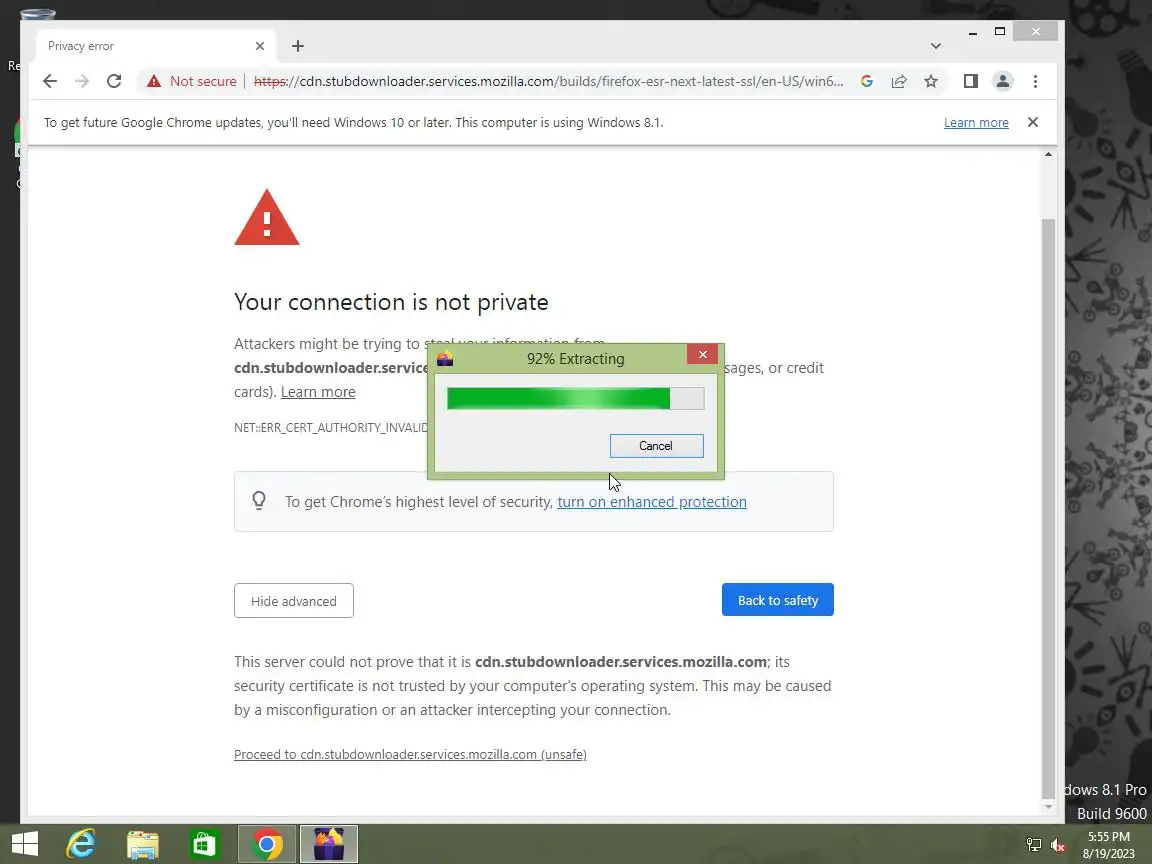The image size is (1152, 864).
Task: Switch to Chrome on the taskbar
Action: click(x=267, y=844)
